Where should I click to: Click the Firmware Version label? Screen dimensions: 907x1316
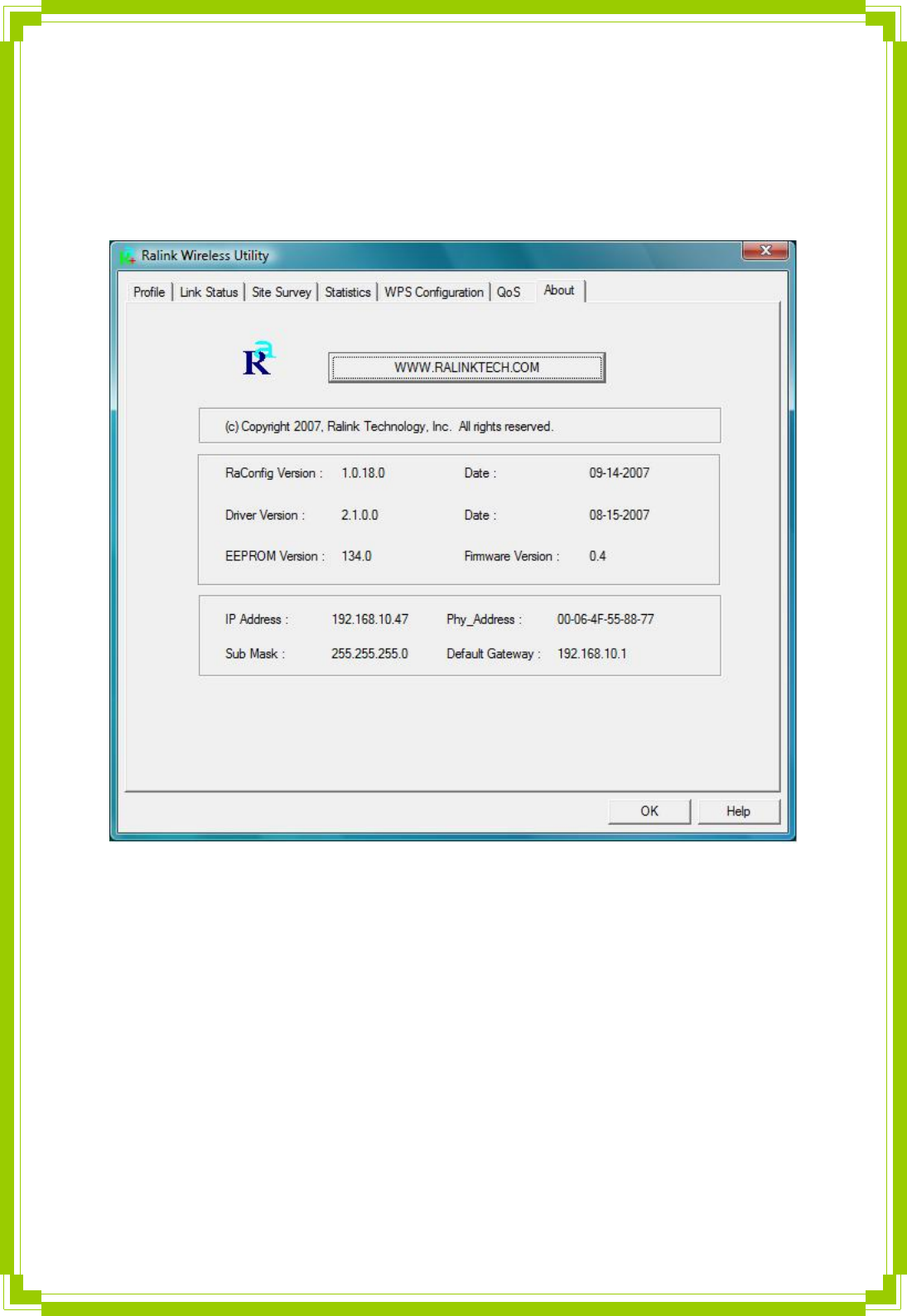click(x=511, y=556)
